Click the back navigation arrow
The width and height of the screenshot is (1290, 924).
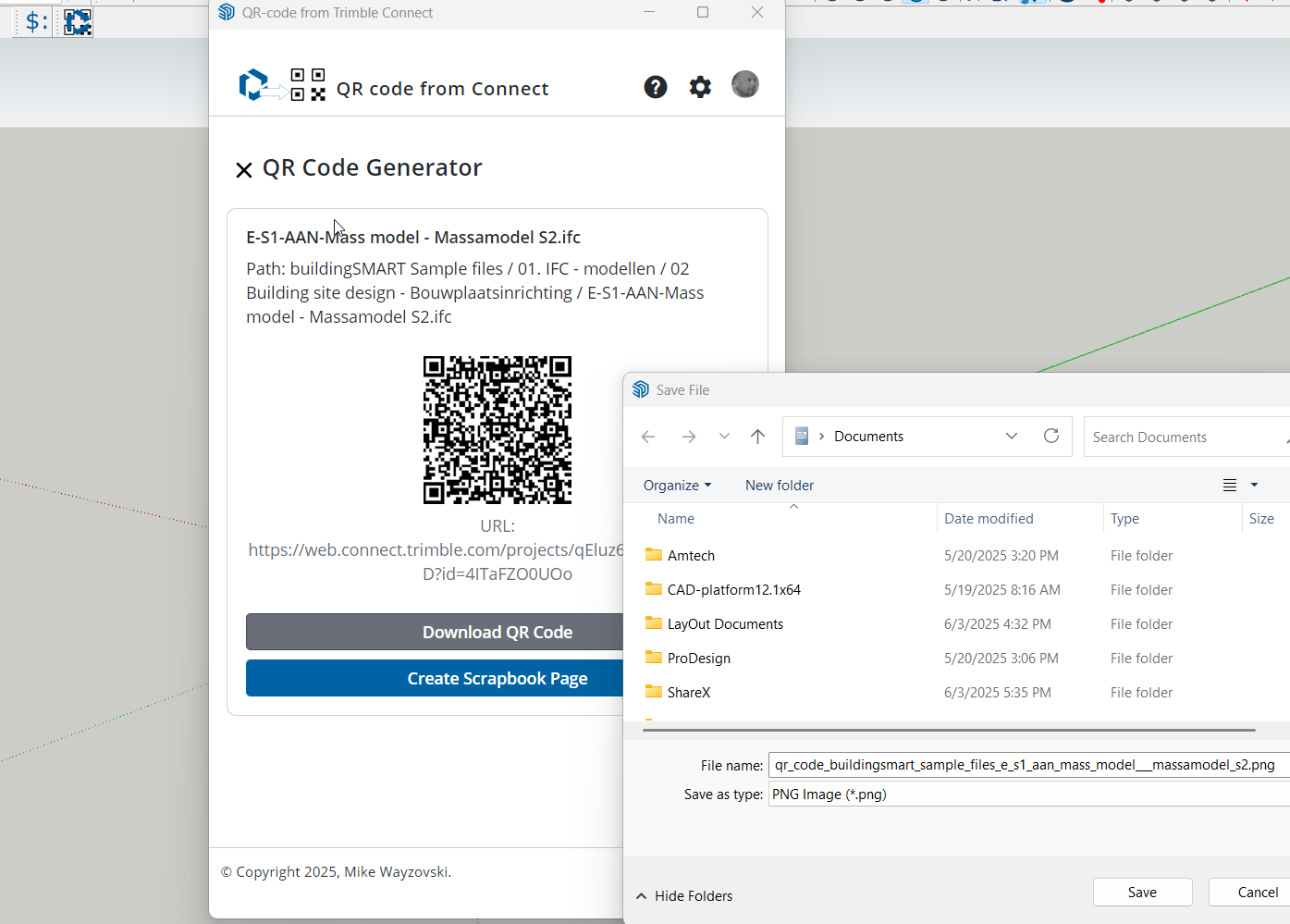pos(648,437)
